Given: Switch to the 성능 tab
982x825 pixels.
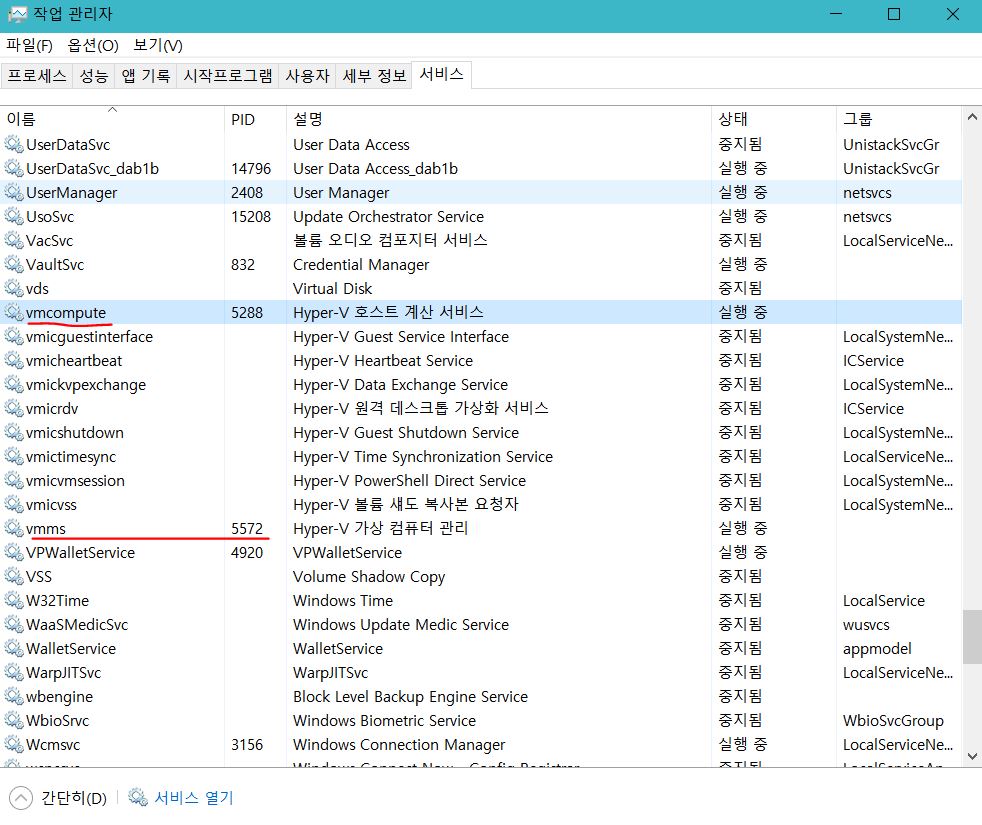Looking at the screenshot, I should tap(94, 76).
